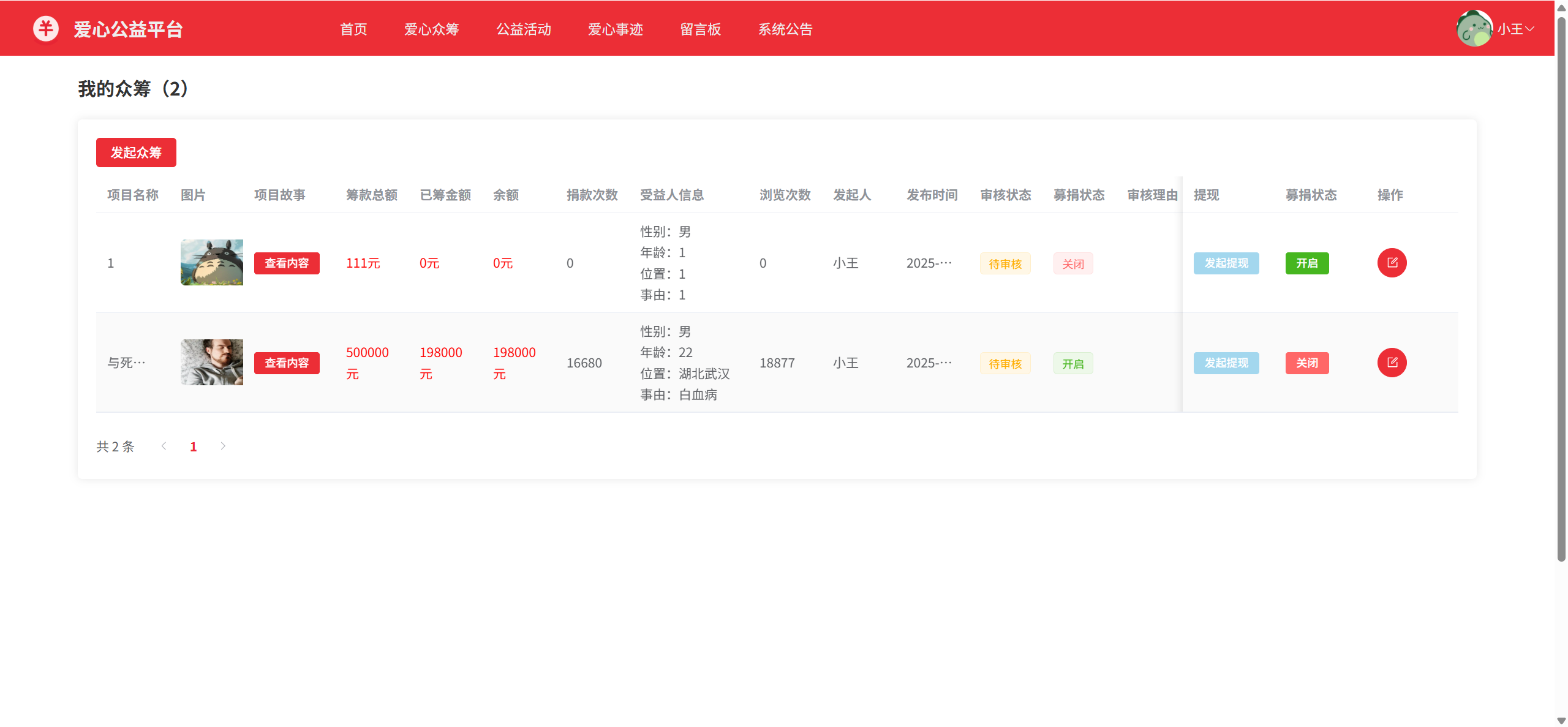Toggle red 关闭 button for leukemia project
Image resolution: width=1568 pixels, height=727 pixels.
pyautogui.click(x=1306, y=363)
